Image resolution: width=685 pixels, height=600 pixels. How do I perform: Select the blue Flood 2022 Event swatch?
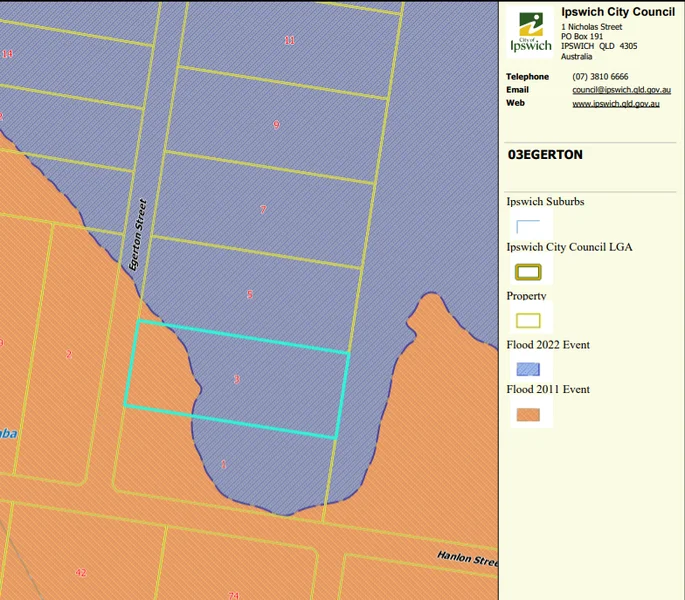tap(527, 368)
